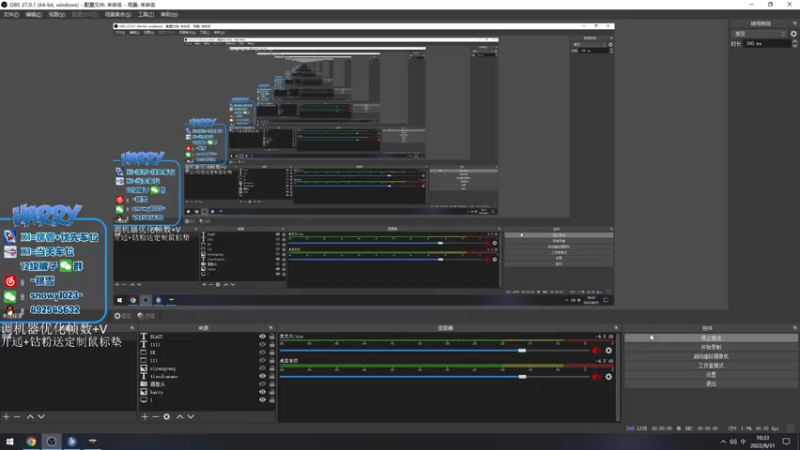Open the scene transition type dropdown
The width and height of the screenshot is (800, 450).
point(759,34)
